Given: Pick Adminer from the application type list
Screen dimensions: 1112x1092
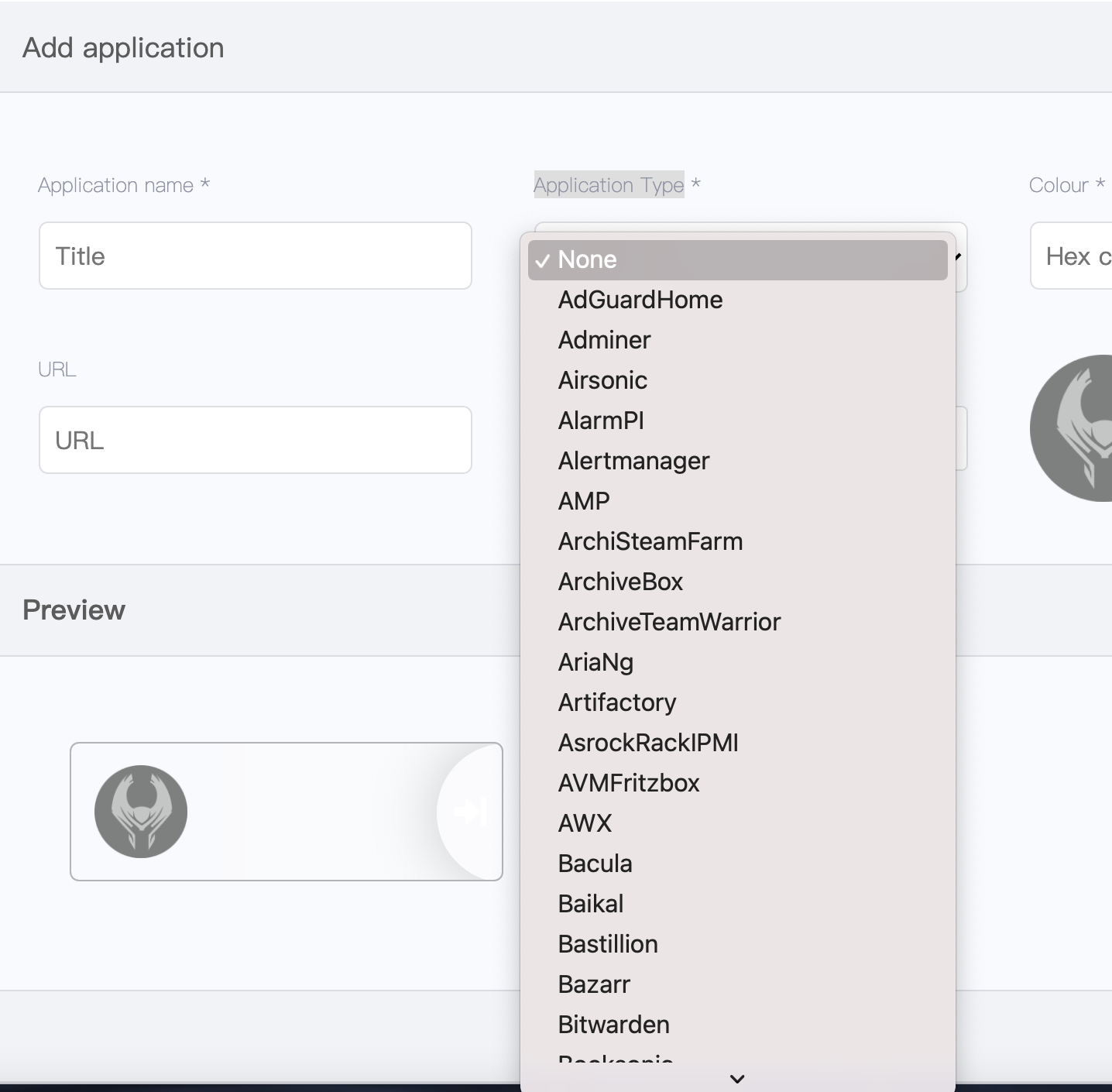Looking at the screenshot, I should (x=737, y=340).
